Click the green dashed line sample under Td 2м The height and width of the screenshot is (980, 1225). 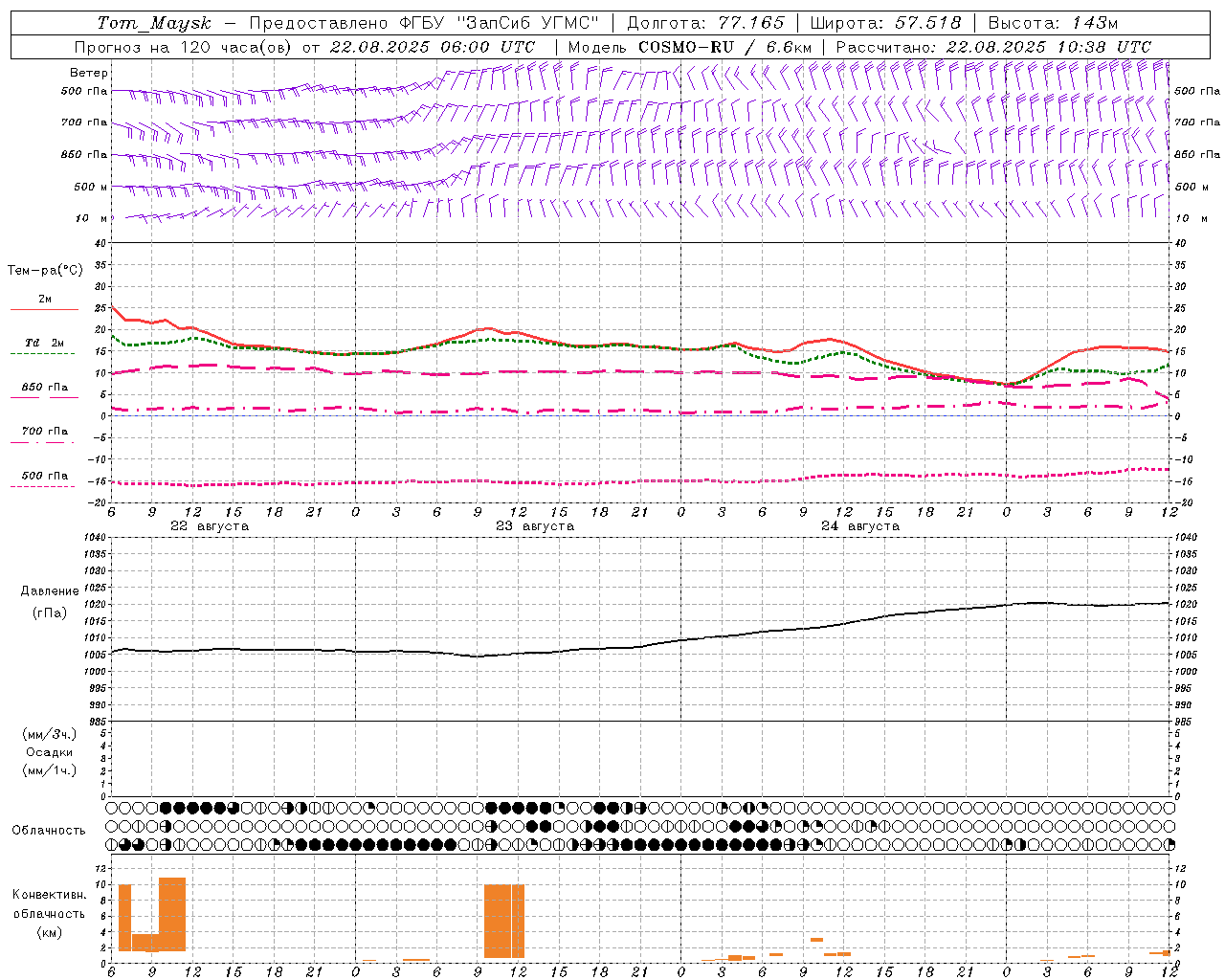pos(42,354)
